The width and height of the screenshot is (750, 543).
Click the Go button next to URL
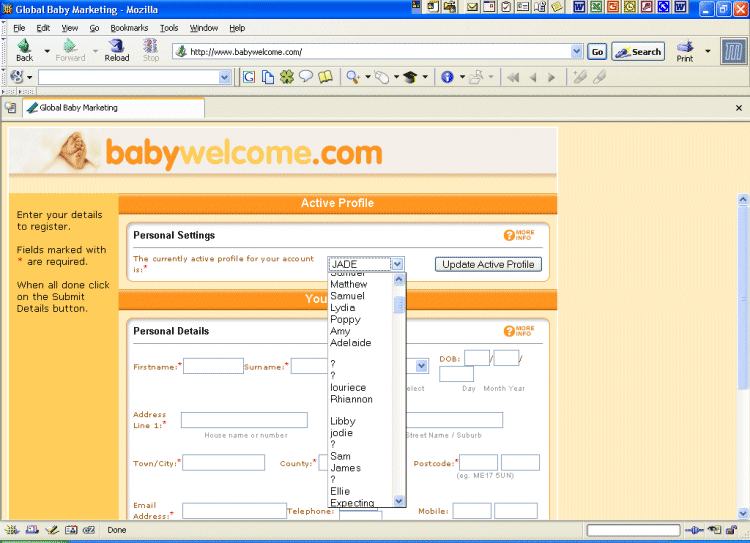(x=597, y=52)
